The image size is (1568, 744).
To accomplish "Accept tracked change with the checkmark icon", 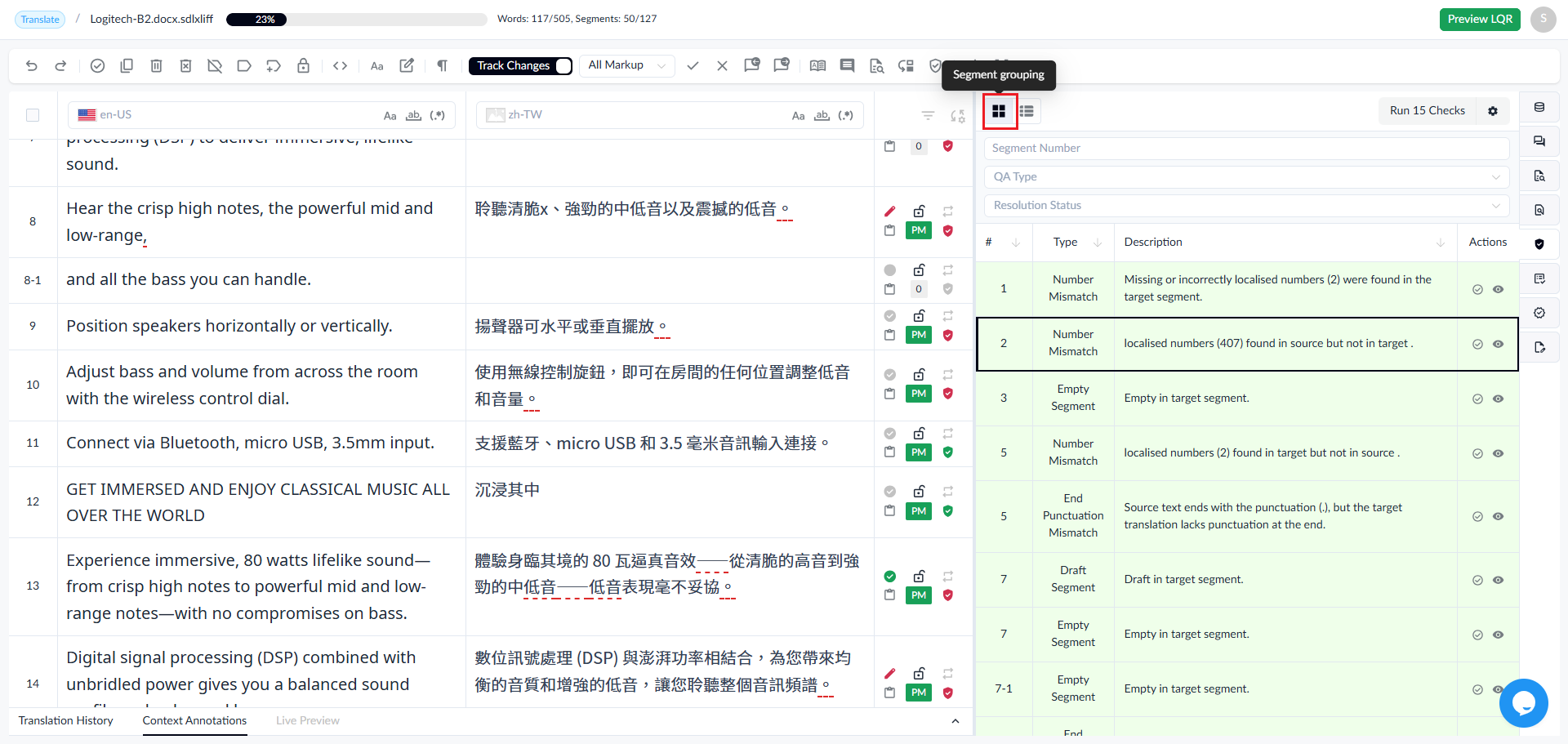I will click(693, 65).
